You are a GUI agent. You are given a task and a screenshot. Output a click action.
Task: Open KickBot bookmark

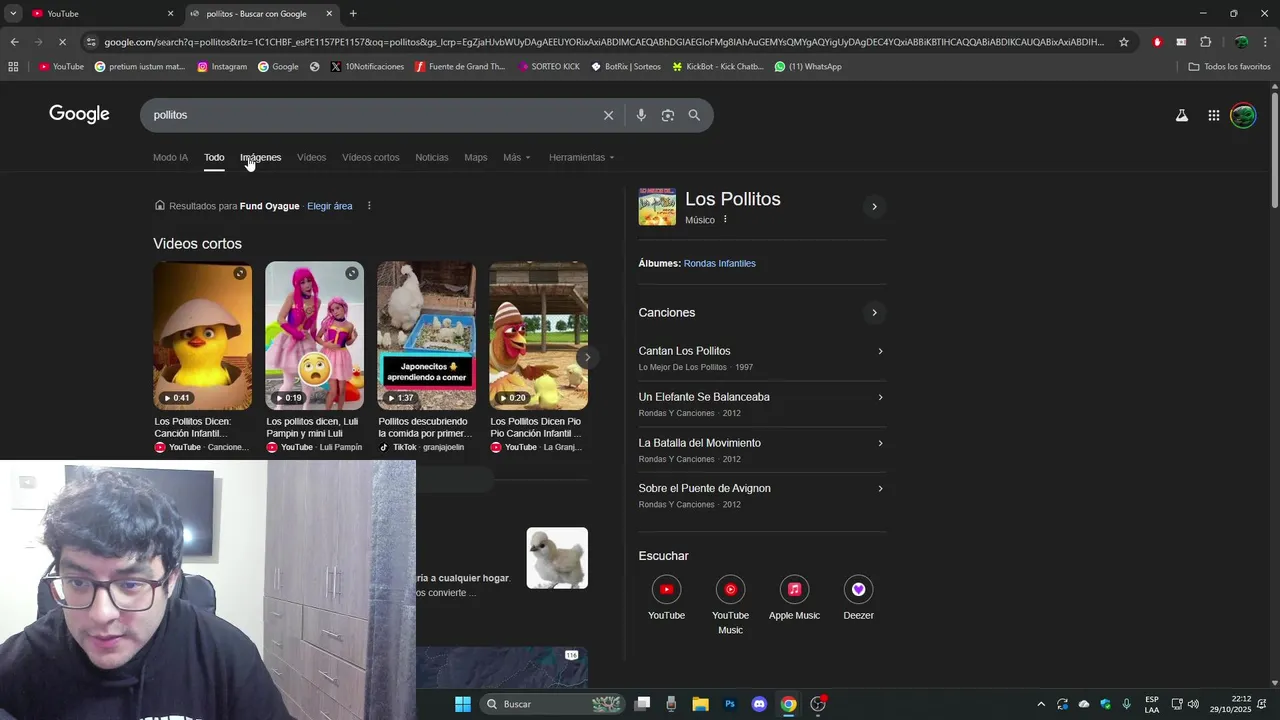(x=718, y=66)
